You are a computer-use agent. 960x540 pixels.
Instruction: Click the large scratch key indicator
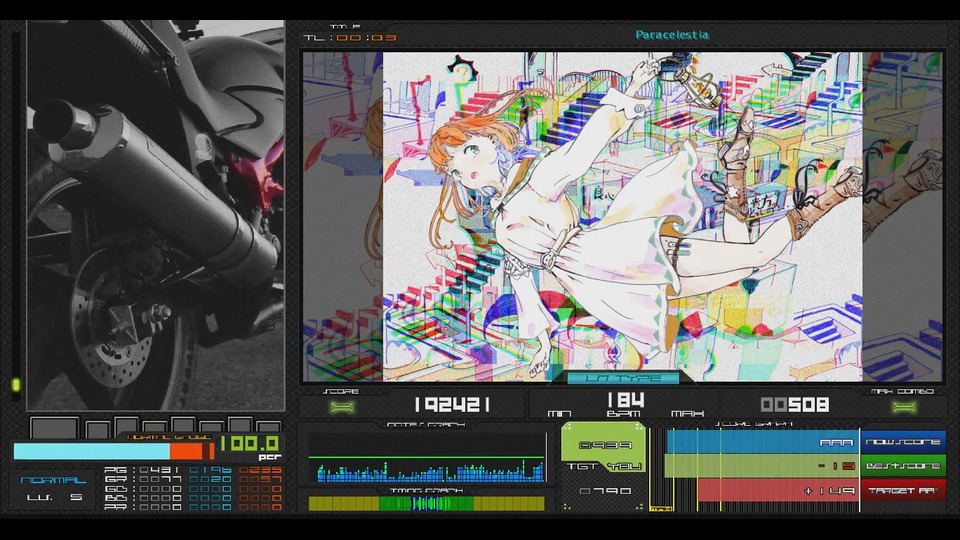coord(54,427)
